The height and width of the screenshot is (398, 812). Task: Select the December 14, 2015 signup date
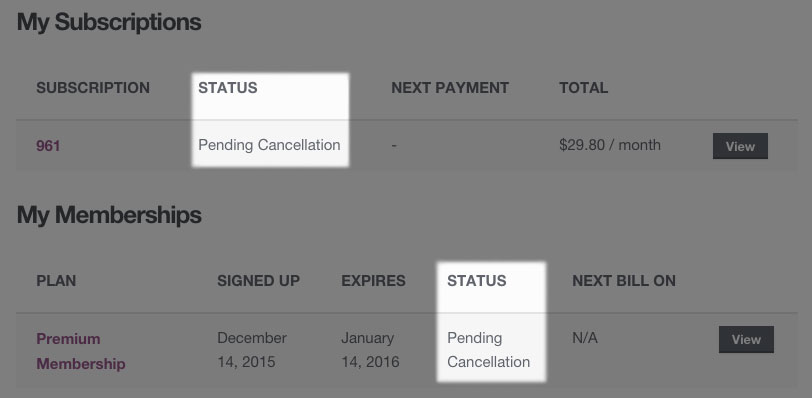[252, 350]
